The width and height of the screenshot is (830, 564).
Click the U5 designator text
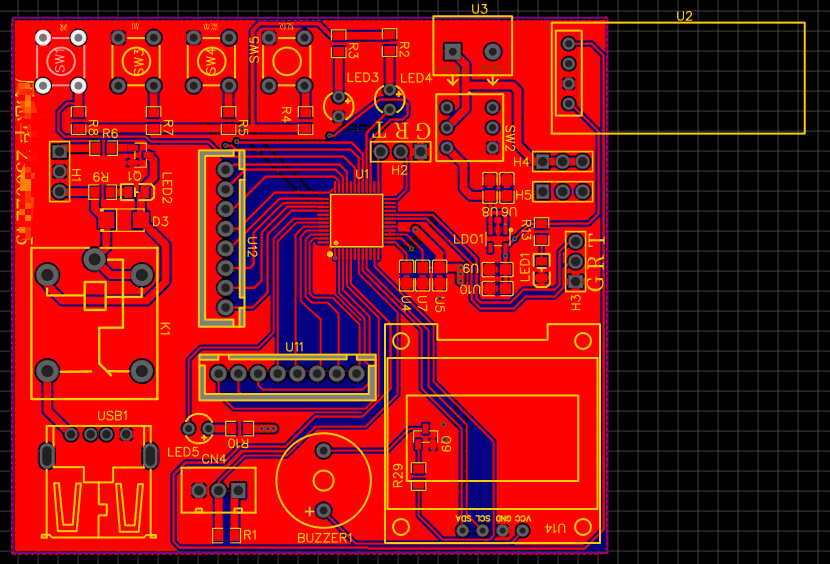coord(439,304)
